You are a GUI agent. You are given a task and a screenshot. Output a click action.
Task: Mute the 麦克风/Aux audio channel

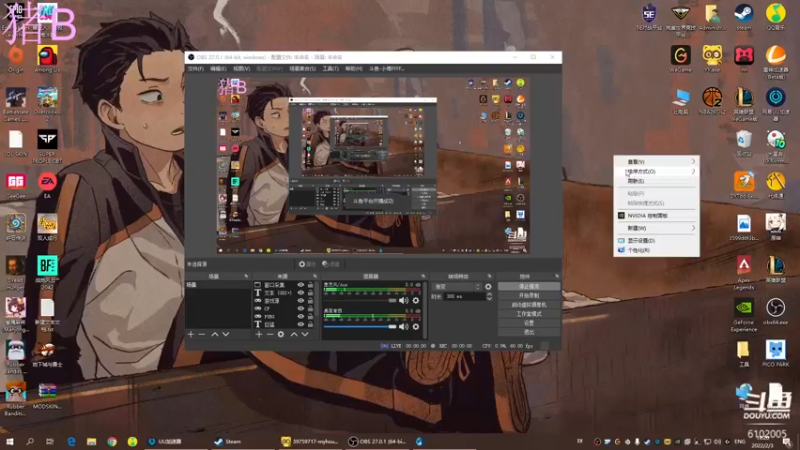click(x=404, y=301)
